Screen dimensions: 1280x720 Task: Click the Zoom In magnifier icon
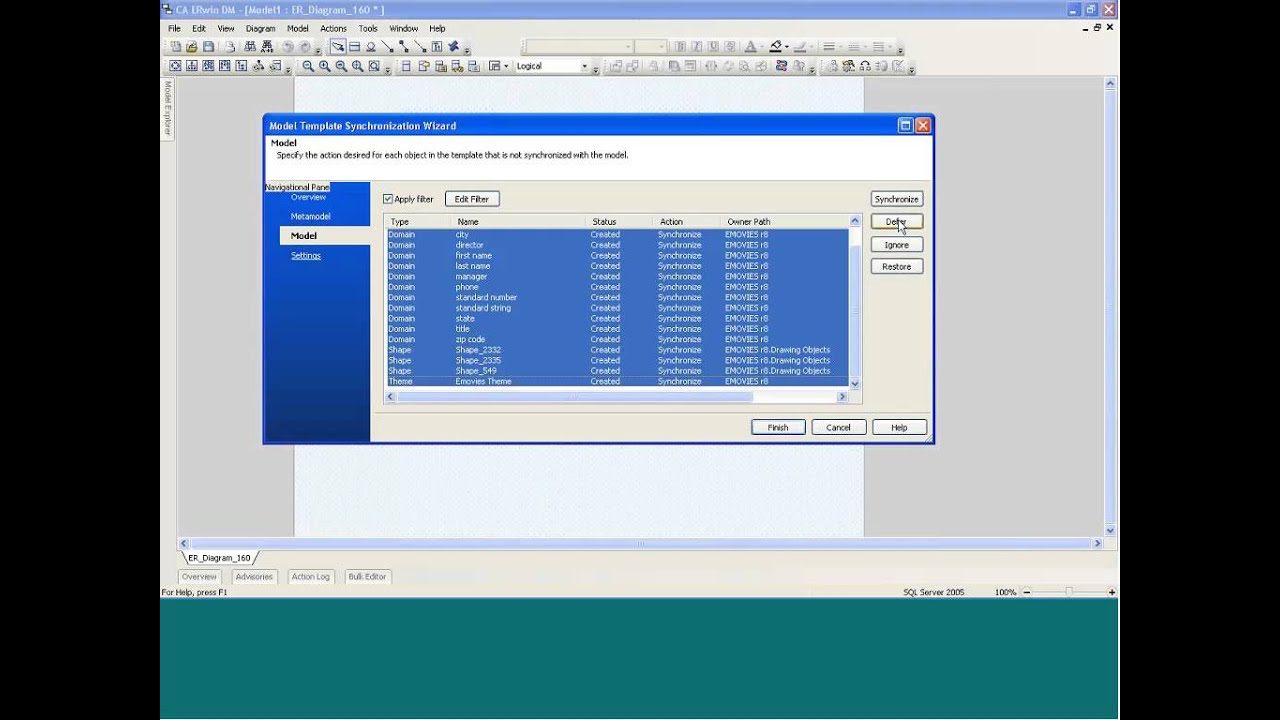tap(325, 66)
